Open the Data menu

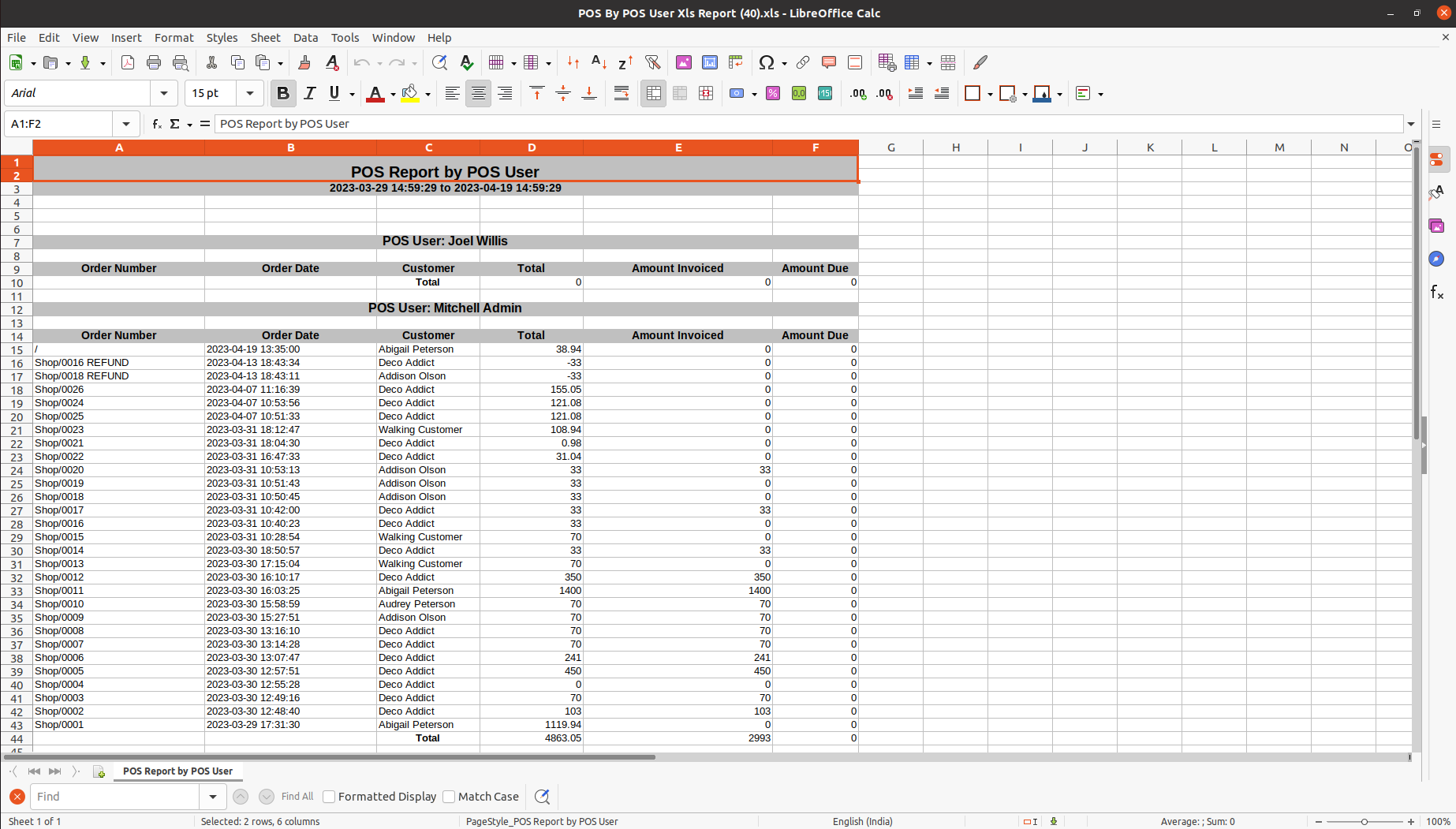(x=305, y=38)
